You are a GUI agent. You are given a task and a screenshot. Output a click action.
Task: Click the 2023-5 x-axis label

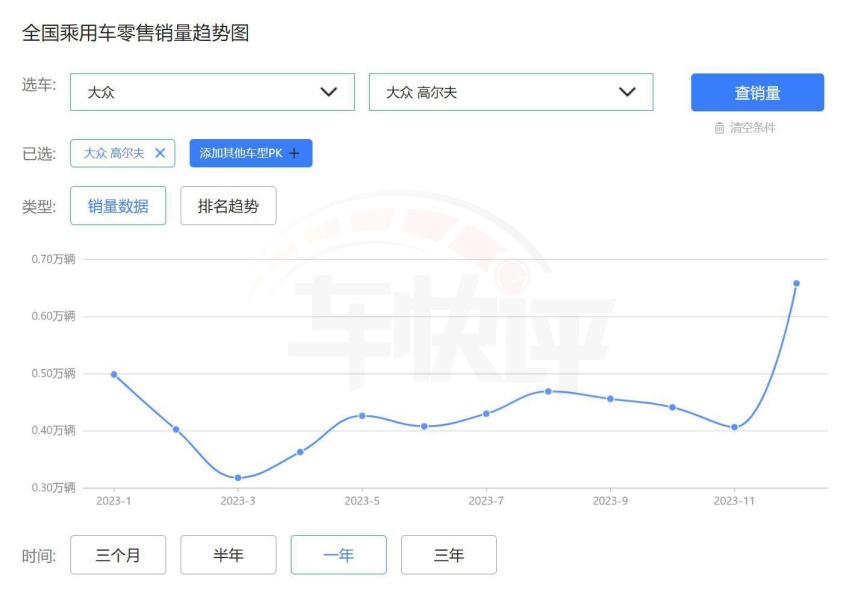pos(362,501)
